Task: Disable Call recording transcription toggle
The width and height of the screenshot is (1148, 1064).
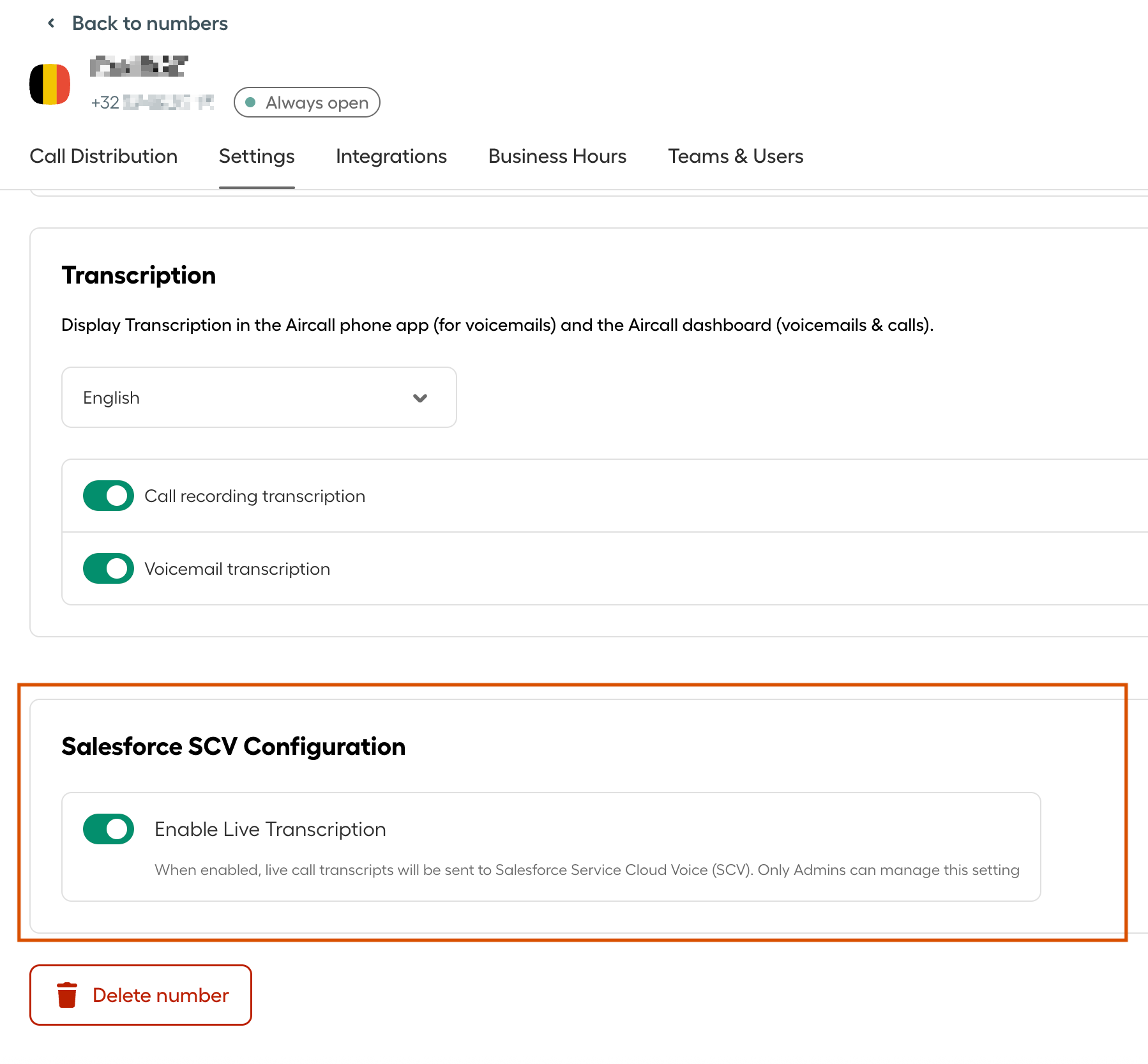Action: tap(109, 496)
